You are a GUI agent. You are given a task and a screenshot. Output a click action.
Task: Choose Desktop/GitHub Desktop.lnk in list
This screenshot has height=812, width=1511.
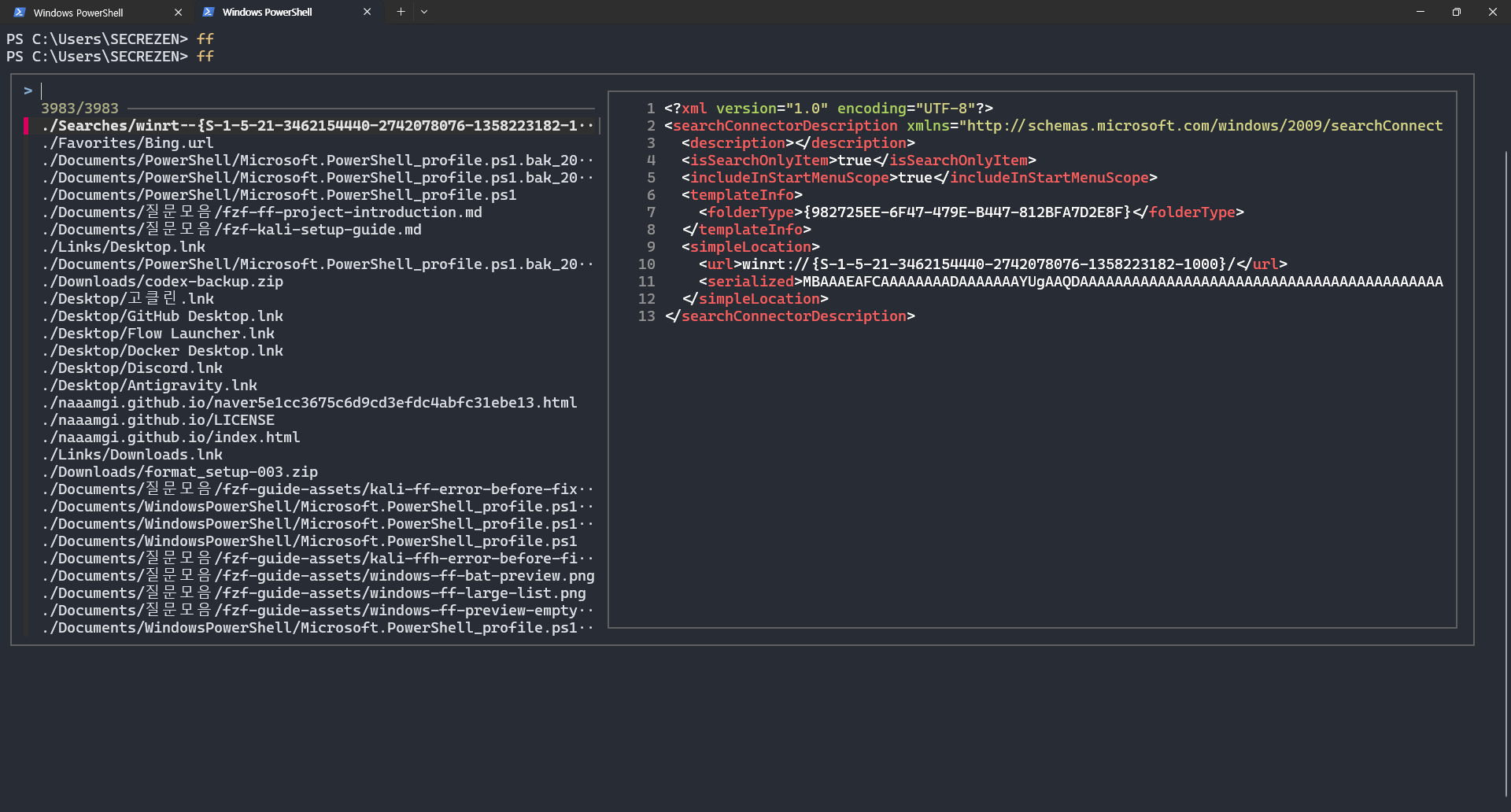pos(162,316)
